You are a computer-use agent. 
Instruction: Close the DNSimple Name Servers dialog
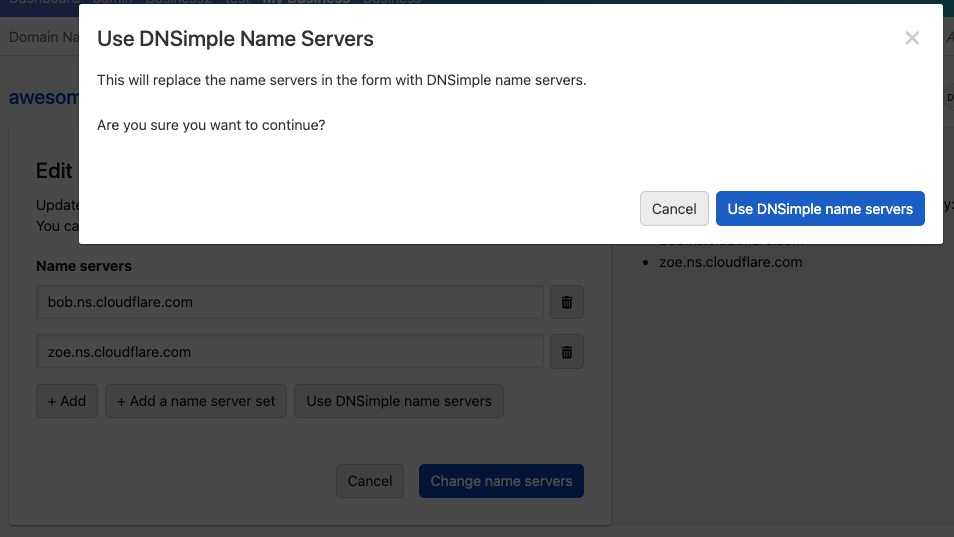(x=911, y=38)
